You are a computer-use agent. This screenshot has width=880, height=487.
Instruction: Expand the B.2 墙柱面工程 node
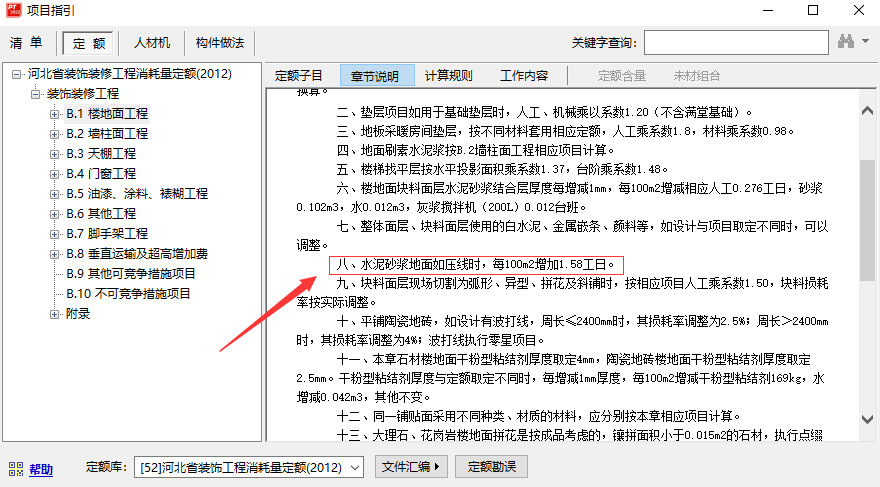click(x=54, y=134)
